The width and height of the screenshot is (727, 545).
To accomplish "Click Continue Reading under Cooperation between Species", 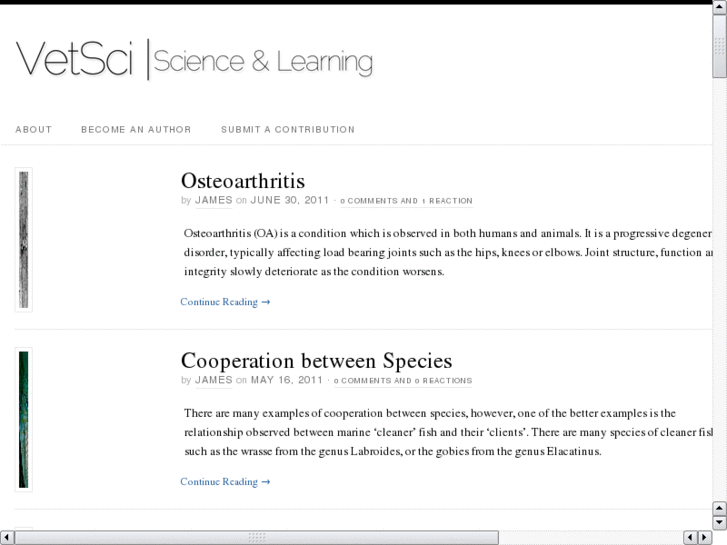I will click(225, 482).
